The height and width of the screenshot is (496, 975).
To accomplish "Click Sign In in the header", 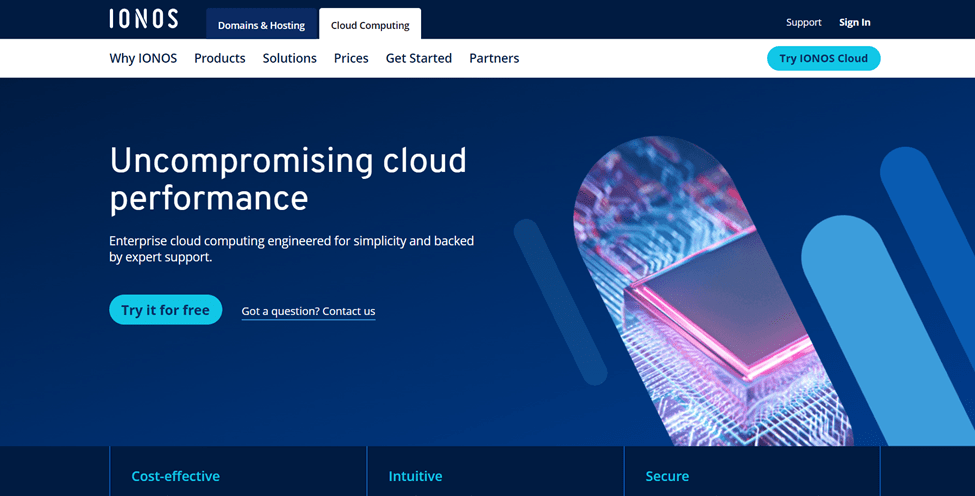I will tap(854, 22).
